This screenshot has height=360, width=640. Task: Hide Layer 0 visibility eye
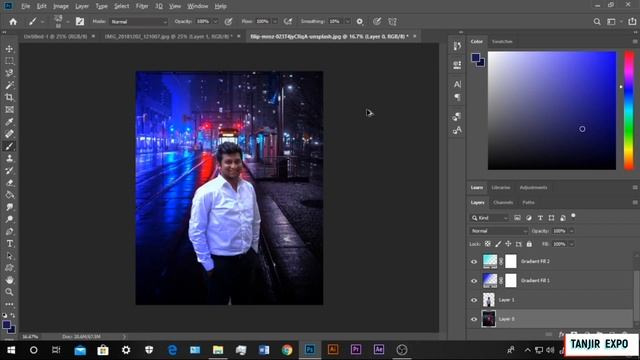(x=474, y=319)
